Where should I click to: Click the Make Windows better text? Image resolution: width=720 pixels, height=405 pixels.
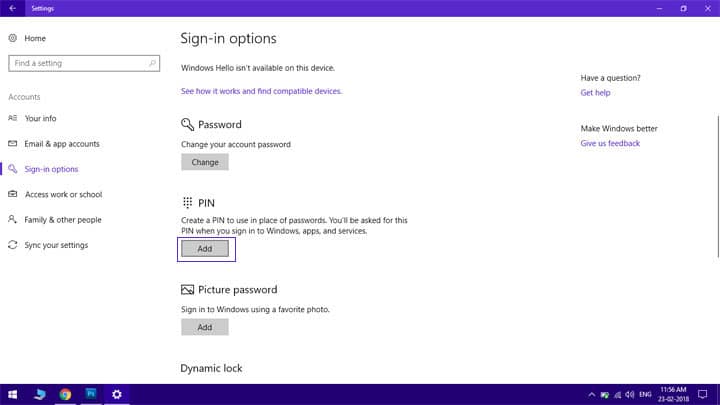click(619, 129)
